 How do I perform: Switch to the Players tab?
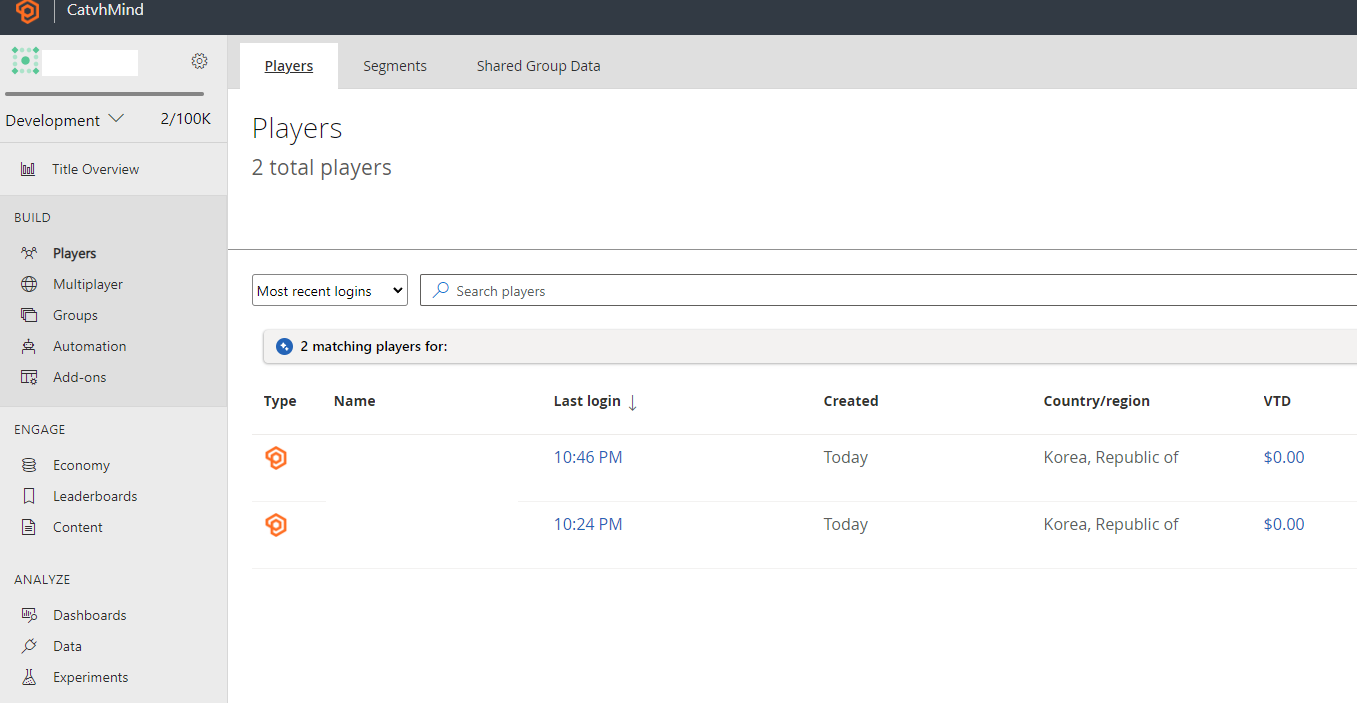[289, 66]
